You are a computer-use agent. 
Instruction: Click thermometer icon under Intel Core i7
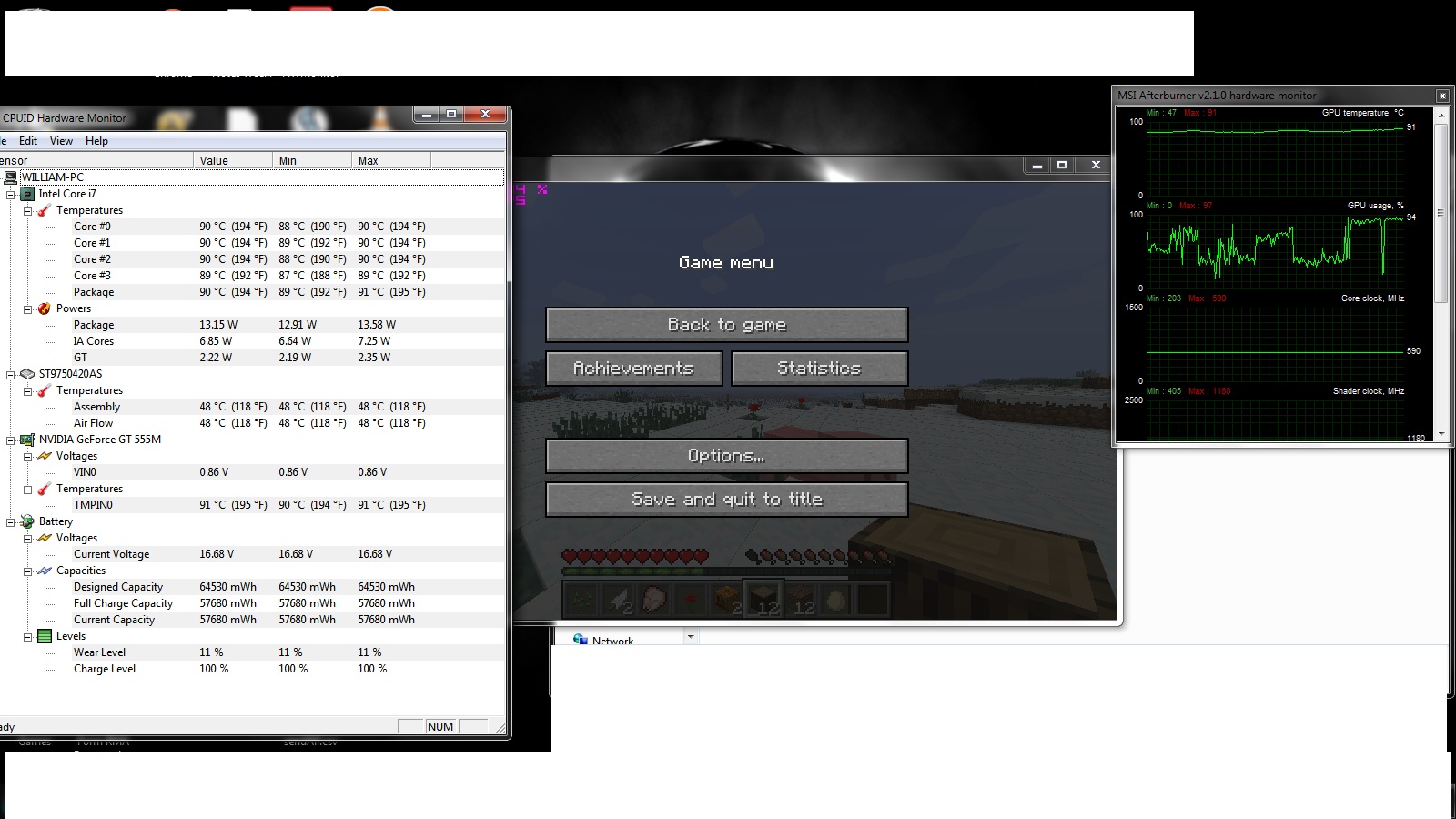[45, 210]
